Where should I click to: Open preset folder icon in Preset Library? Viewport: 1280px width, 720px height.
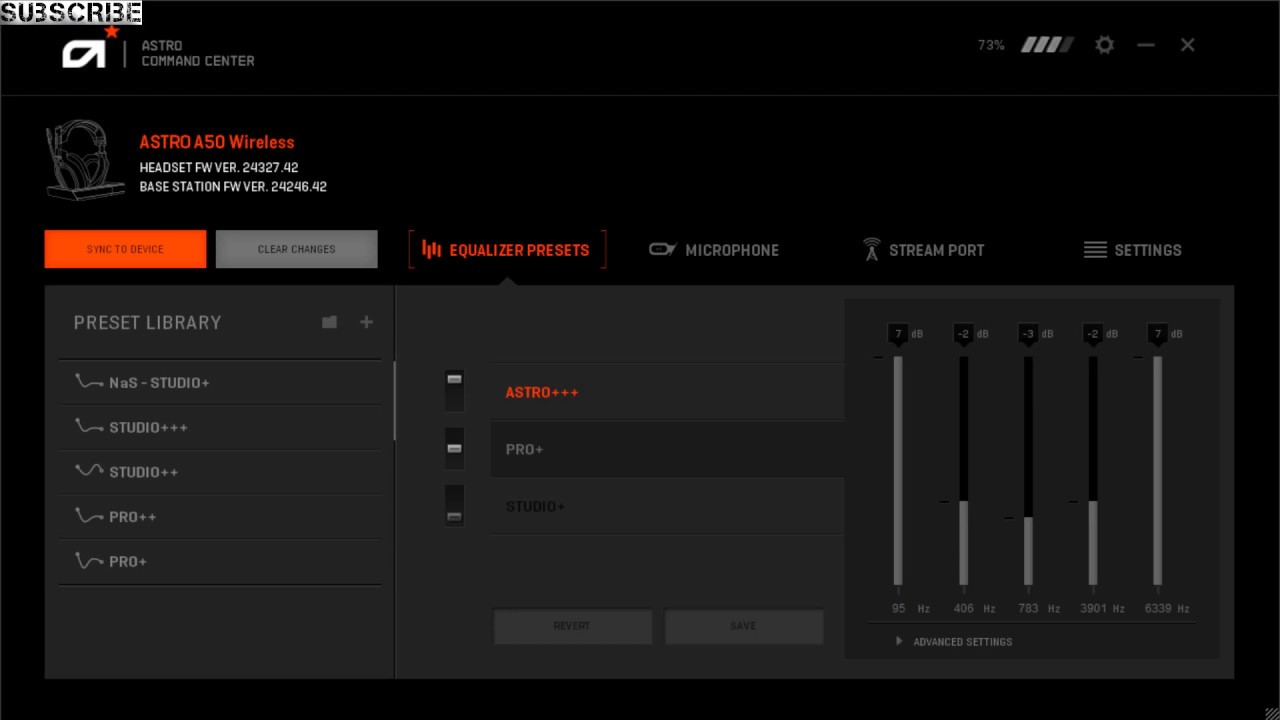(x=329, y=322)
